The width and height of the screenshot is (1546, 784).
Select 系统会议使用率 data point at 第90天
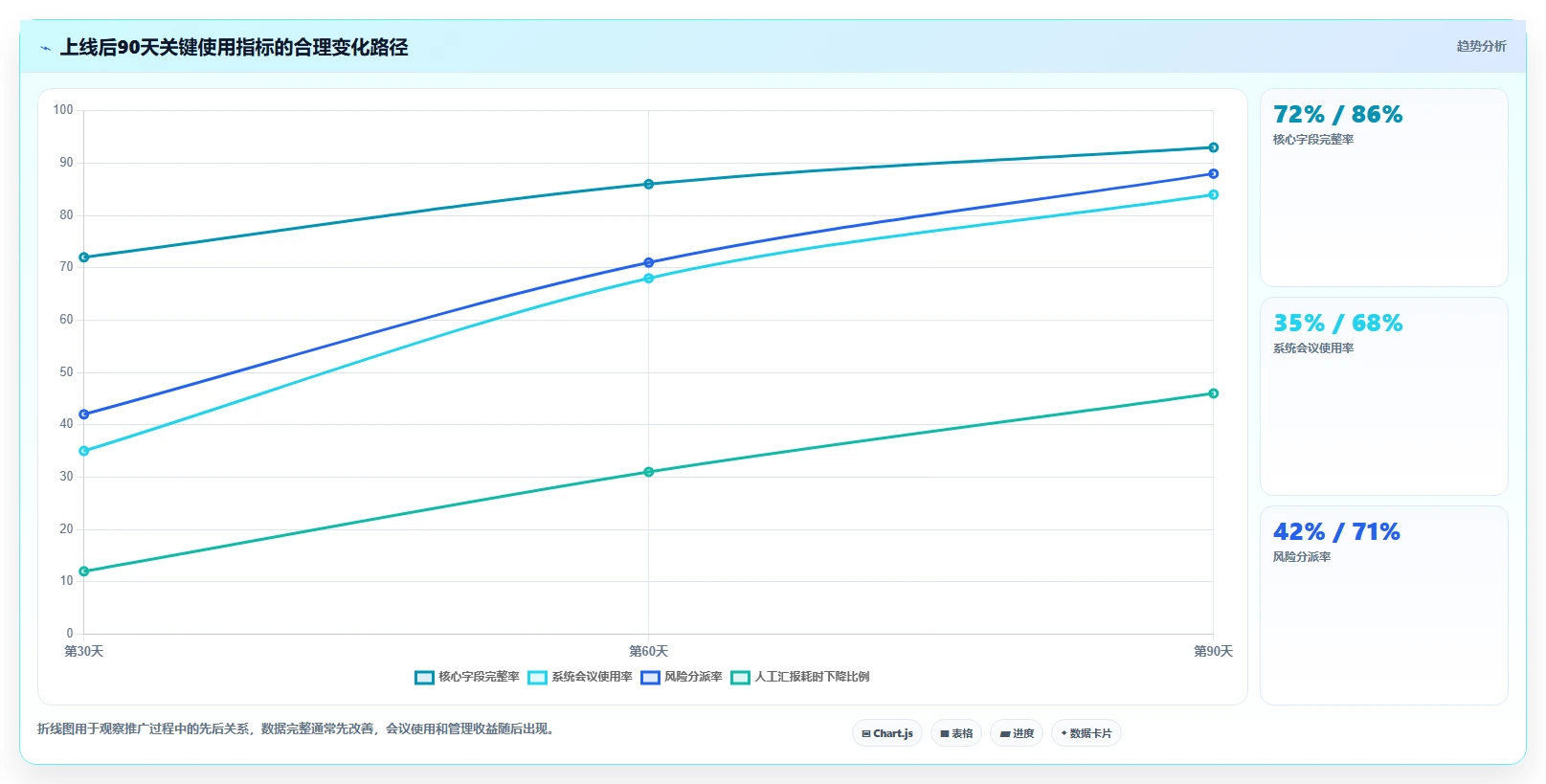click(1214, 194)
